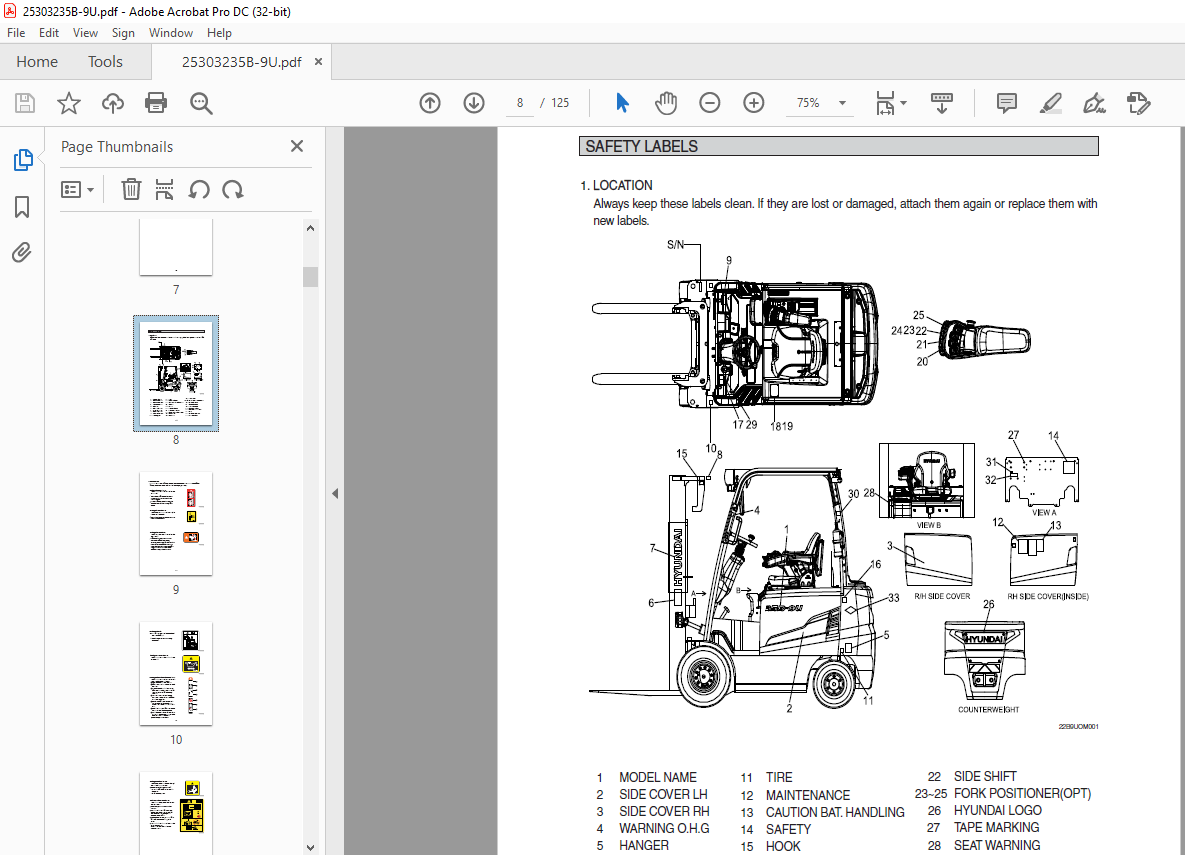Go to previous page arrow
Image resolution: width=1185 pixels, height=855 pixels.
(430, 103)
